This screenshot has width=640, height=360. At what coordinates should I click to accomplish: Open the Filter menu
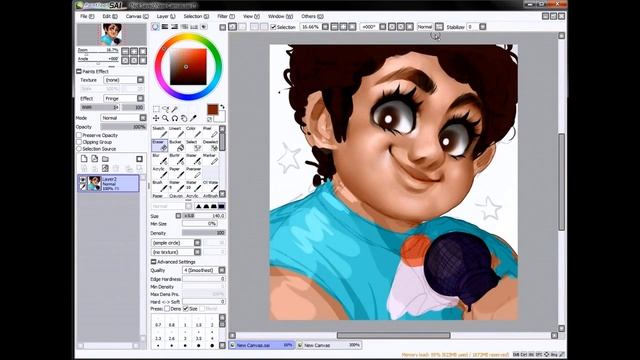point(226,16)
